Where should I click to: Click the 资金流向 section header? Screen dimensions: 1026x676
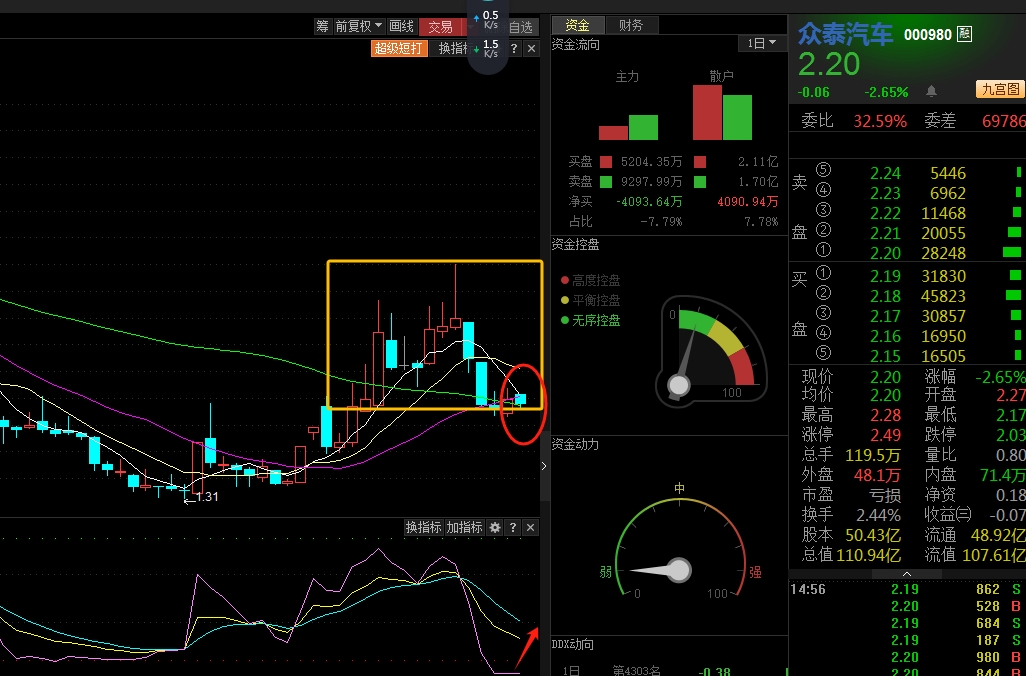pyautogui.click(x=576, y=44)
